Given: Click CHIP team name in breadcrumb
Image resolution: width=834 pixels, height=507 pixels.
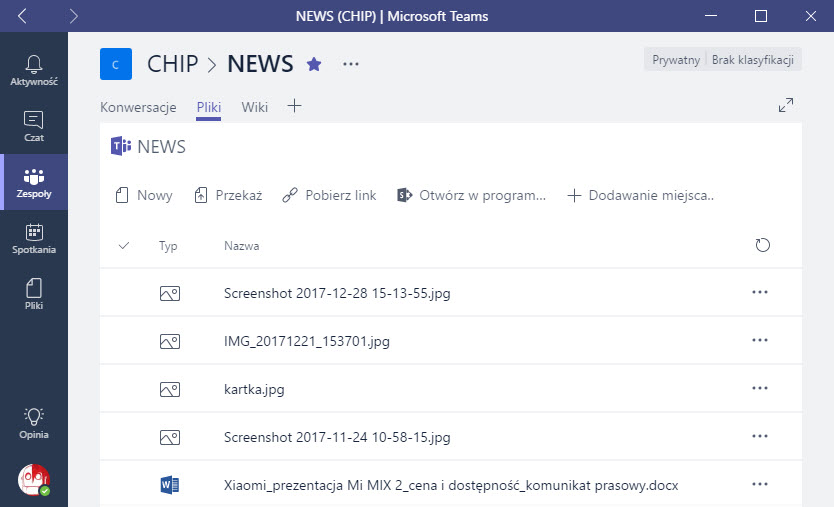Looking at the screenshot, I should 172,64.
